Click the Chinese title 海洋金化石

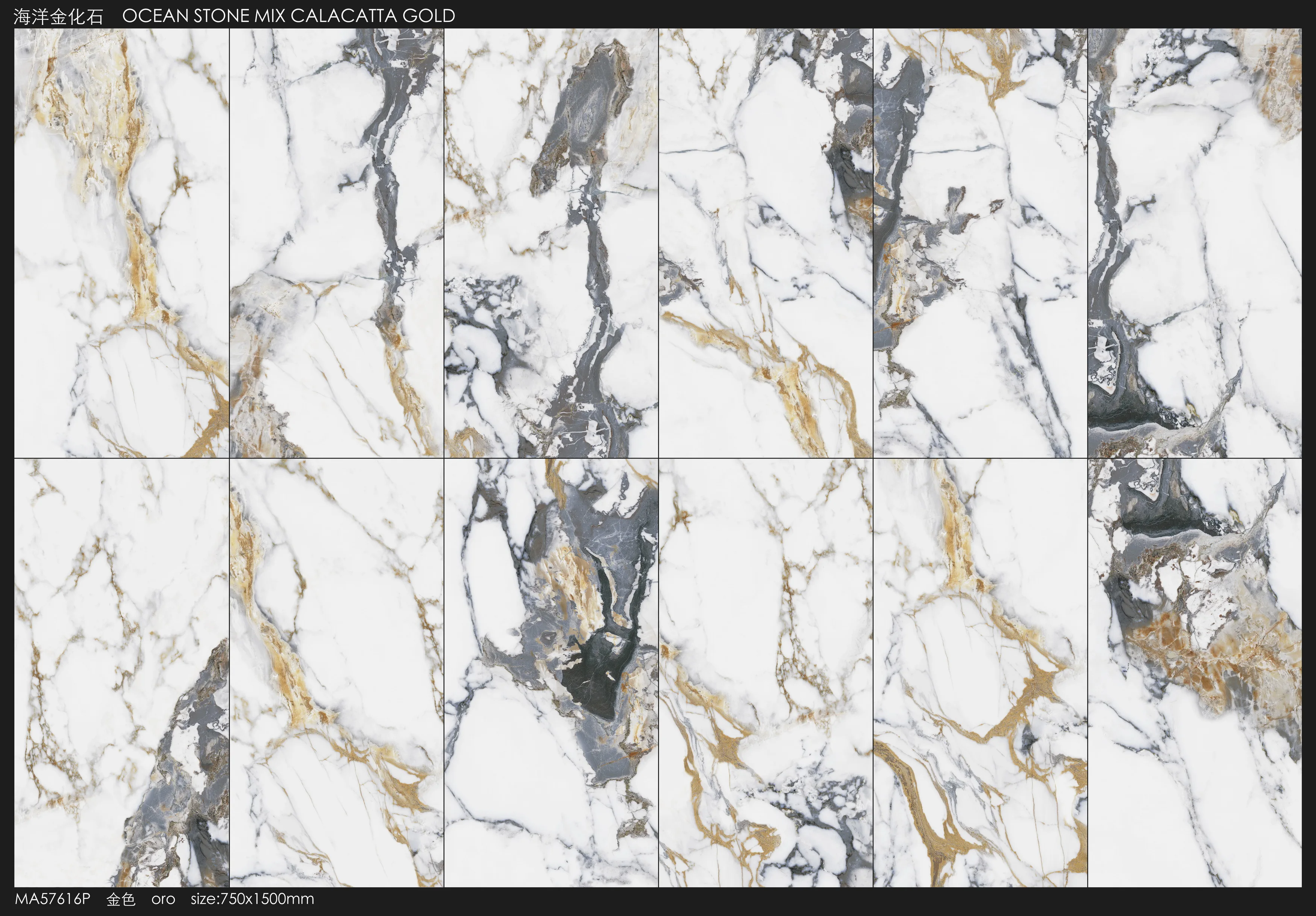(x=58, y=17)
